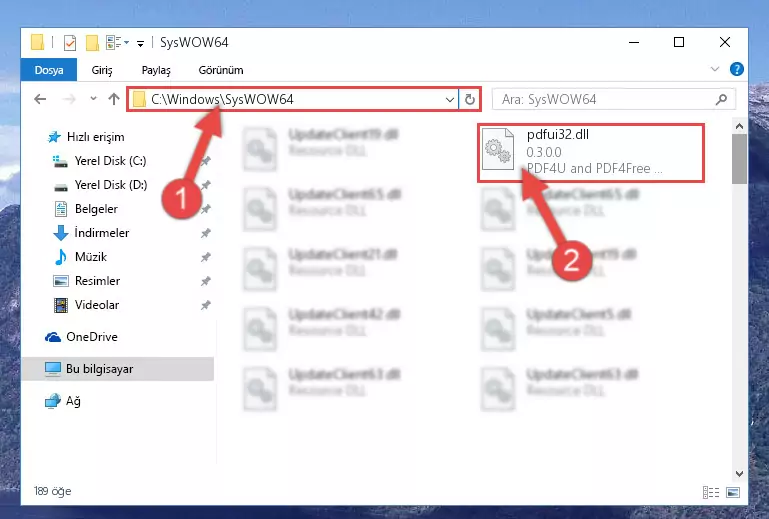This screenshot has height=519, width=769.
Task: Switch to details view in status bar
Action: coord(711,492)
